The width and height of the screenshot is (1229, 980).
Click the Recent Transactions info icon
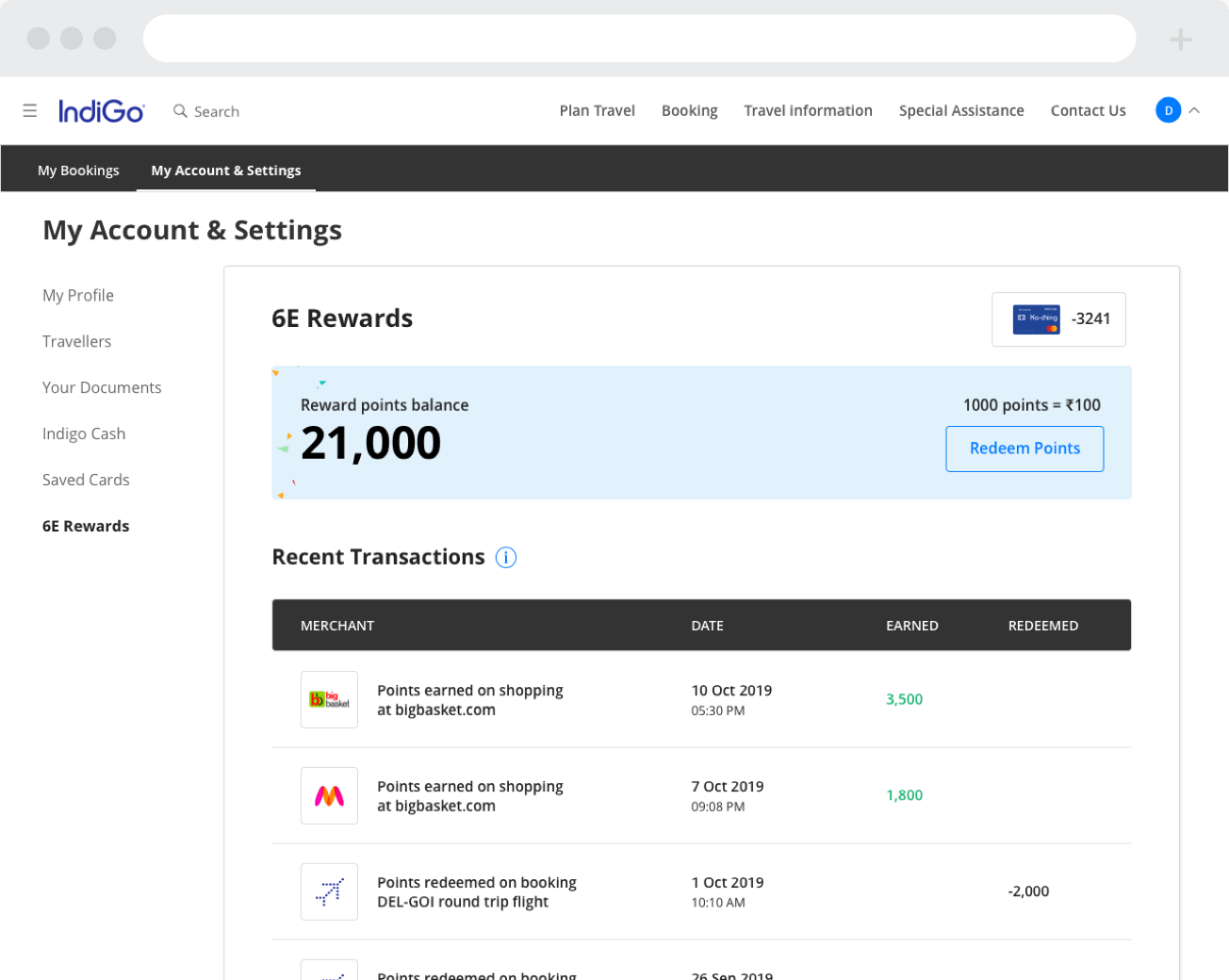point(506,558)
